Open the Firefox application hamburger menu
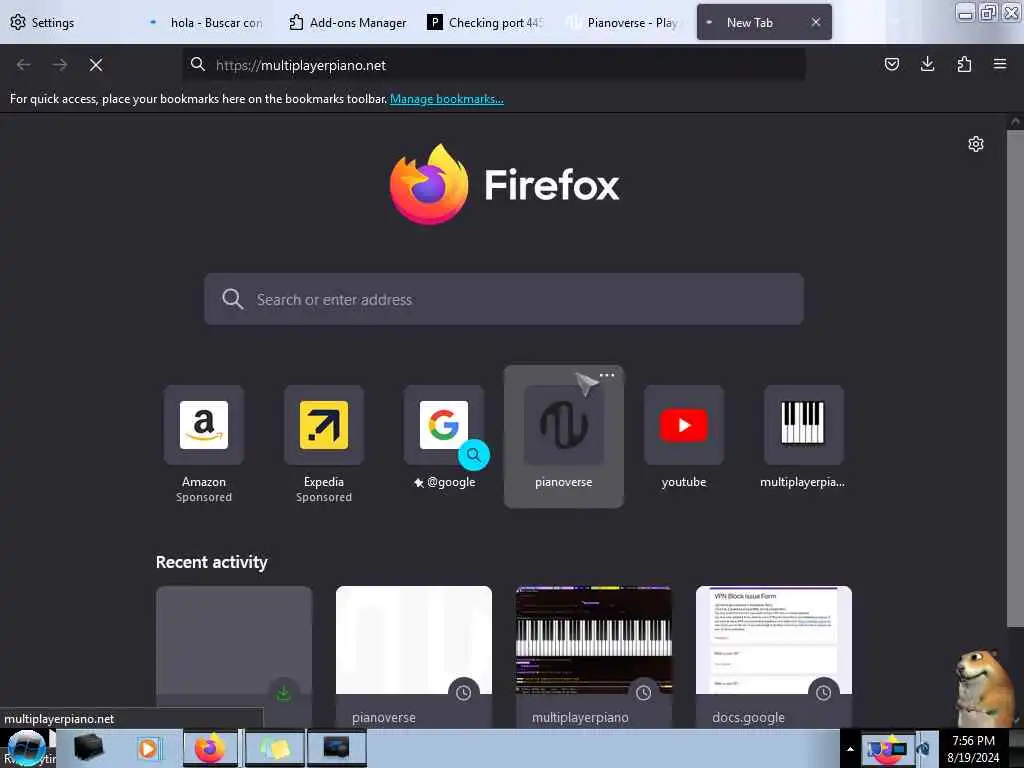This screenshot has height=768, width=1024. click(1000, 64)
